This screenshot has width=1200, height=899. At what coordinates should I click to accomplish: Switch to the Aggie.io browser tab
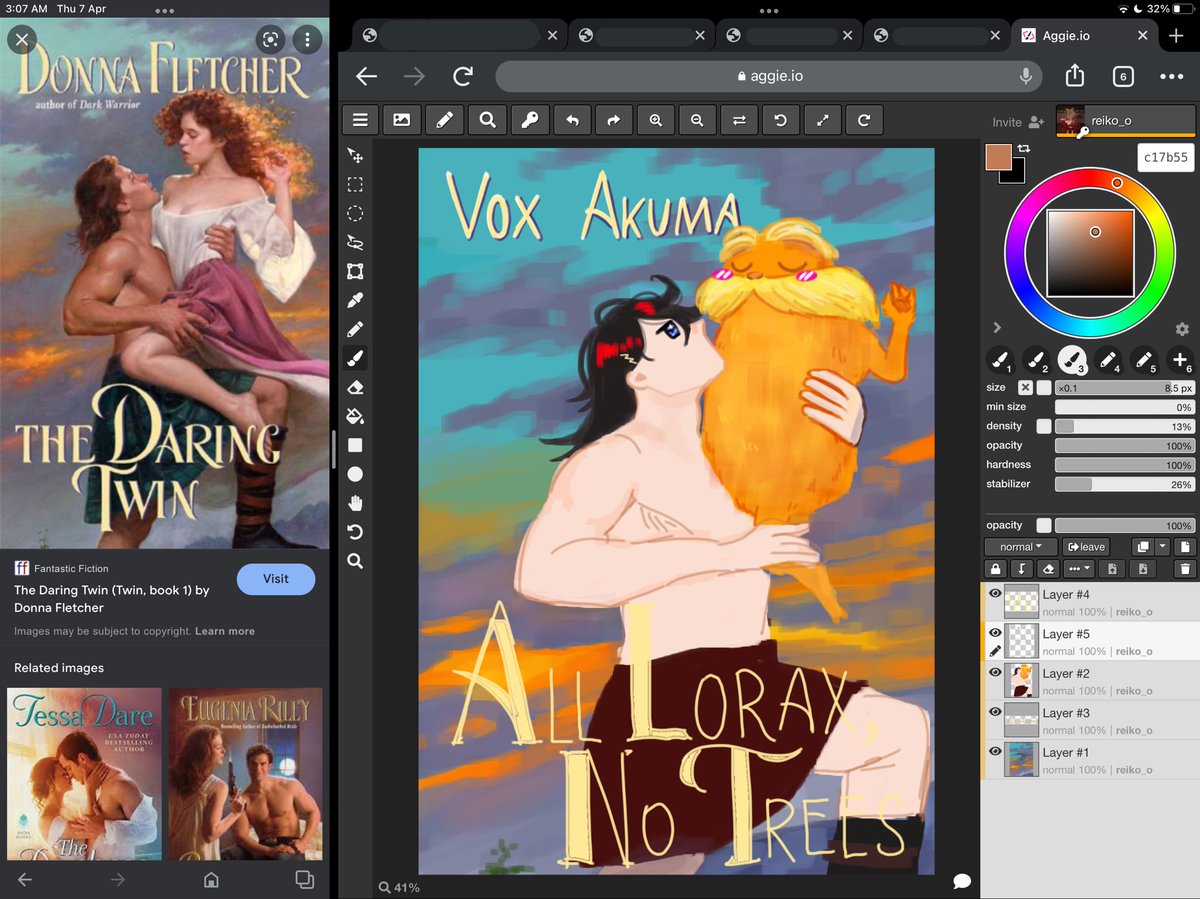pyautogui.click(x=1084, y=35)
